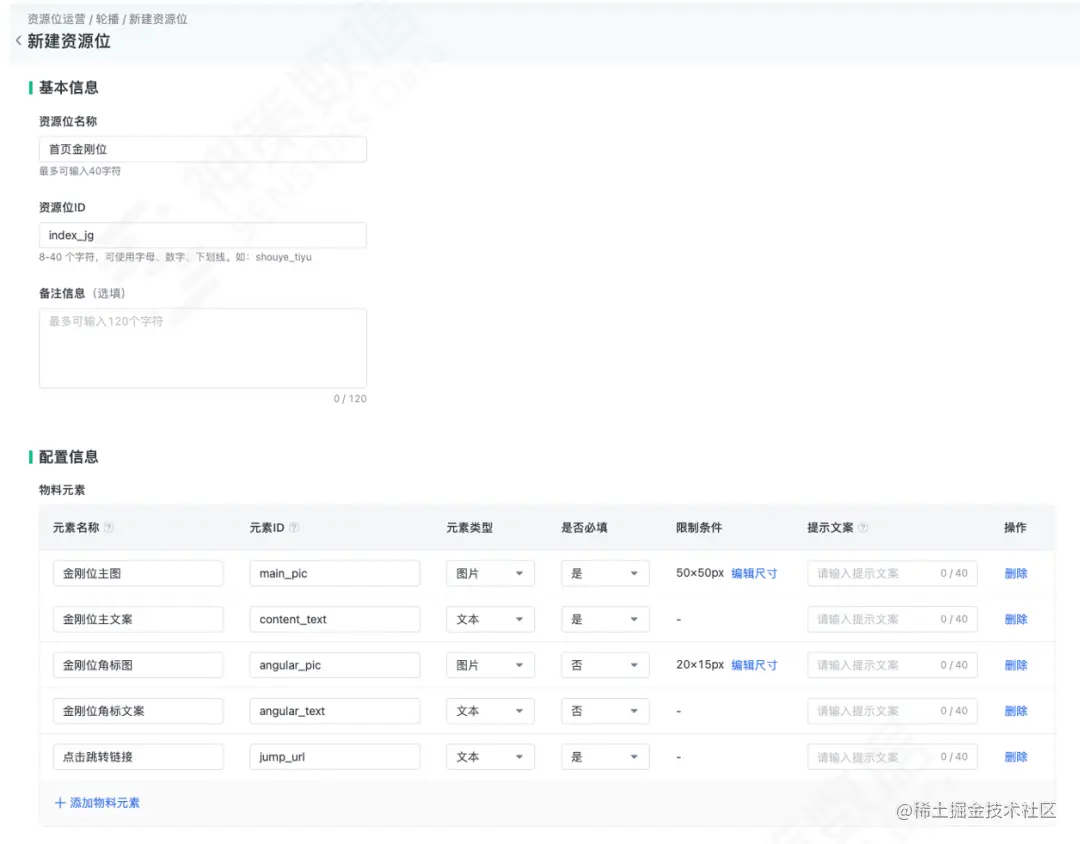Click the 限制条件 column header
Screen dimensions: 1080x844
698,528
